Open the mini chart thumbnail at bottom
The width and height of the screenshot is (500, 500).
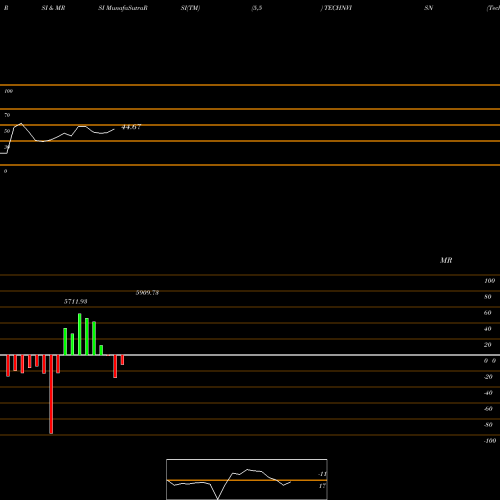(x=247, y=479)
